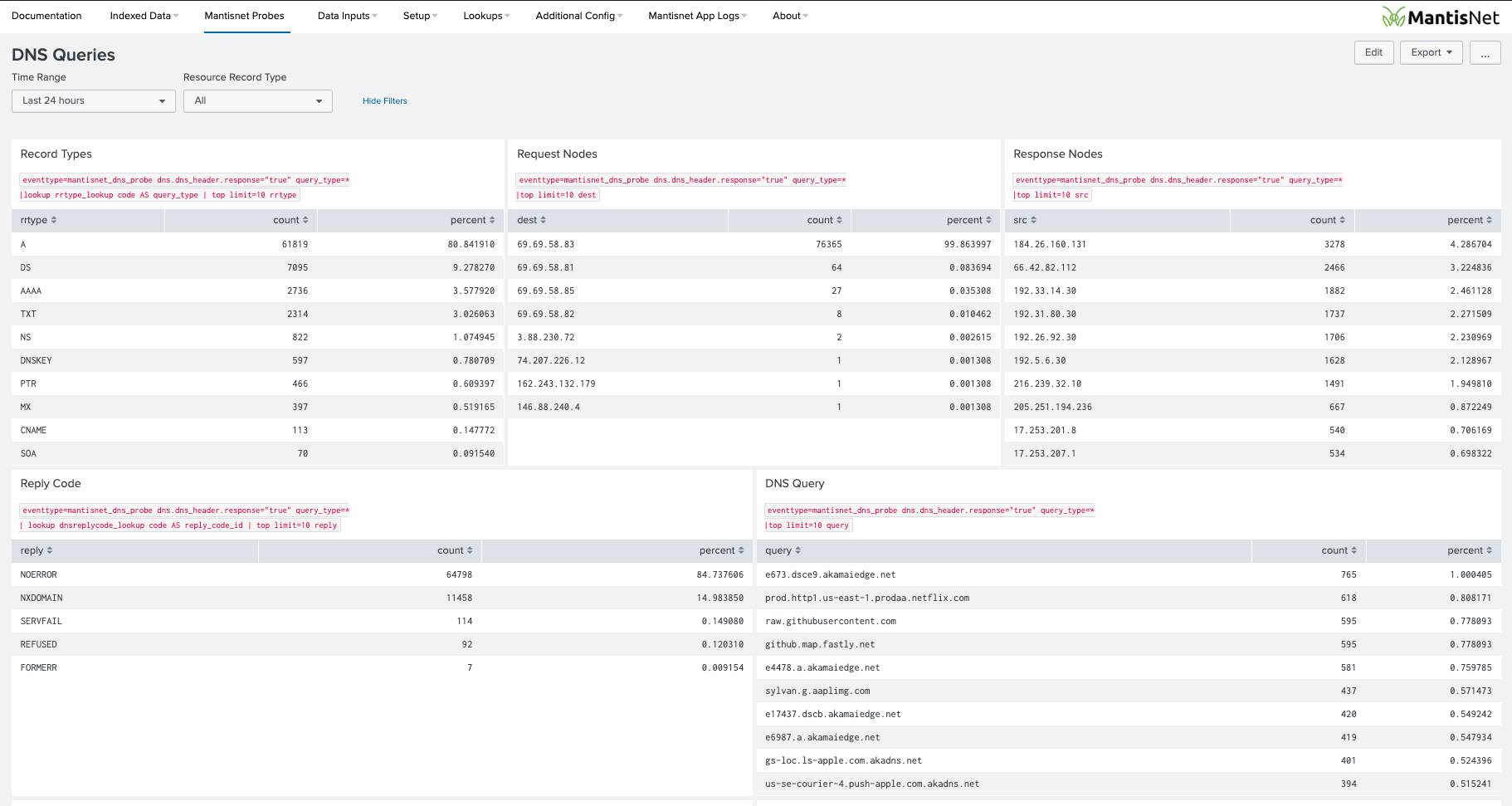This screenshot has width=1512, height=806.
Task: Sort Reply Code table by count
Action: [455, 550]
